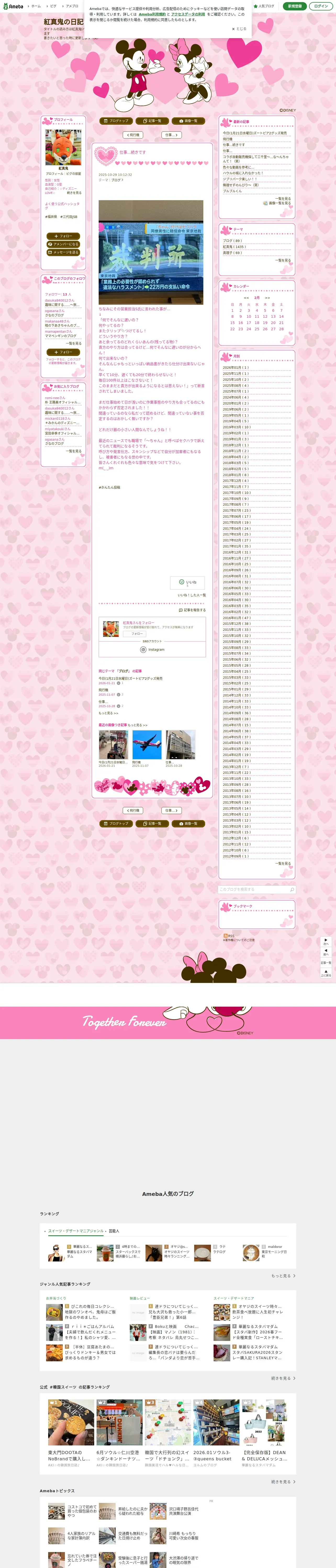Open アメブロ in the top header
The image size is (336, 1568).
click(x=71, y=6)
